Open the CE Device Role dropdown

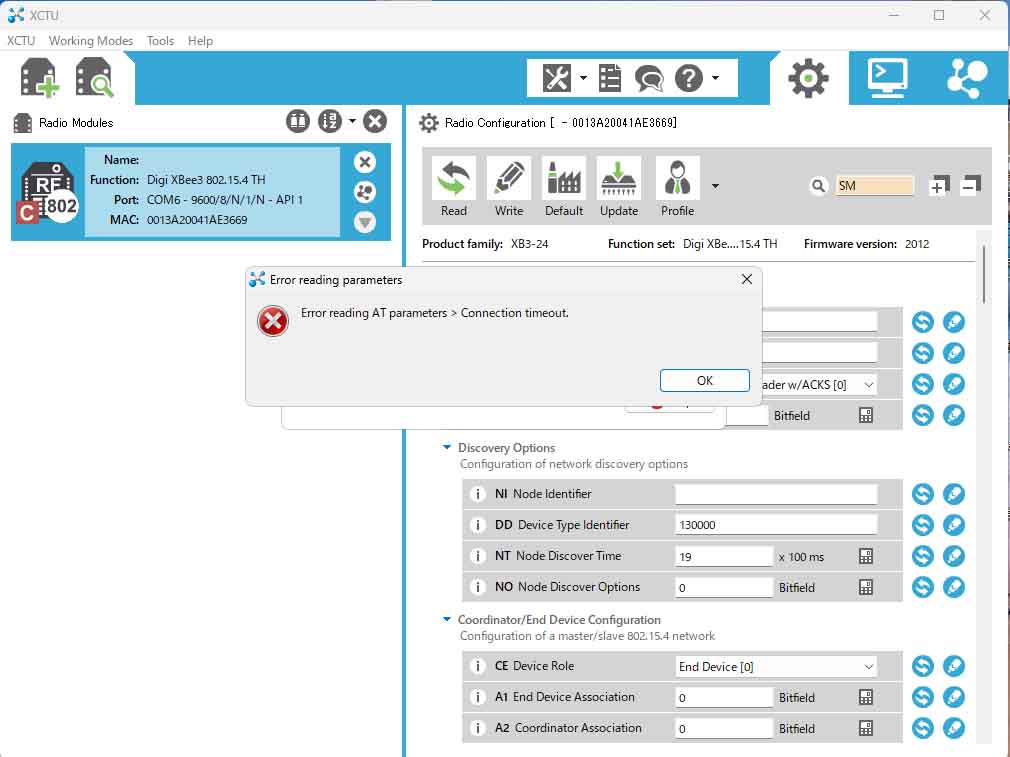[x=776, y=667]
